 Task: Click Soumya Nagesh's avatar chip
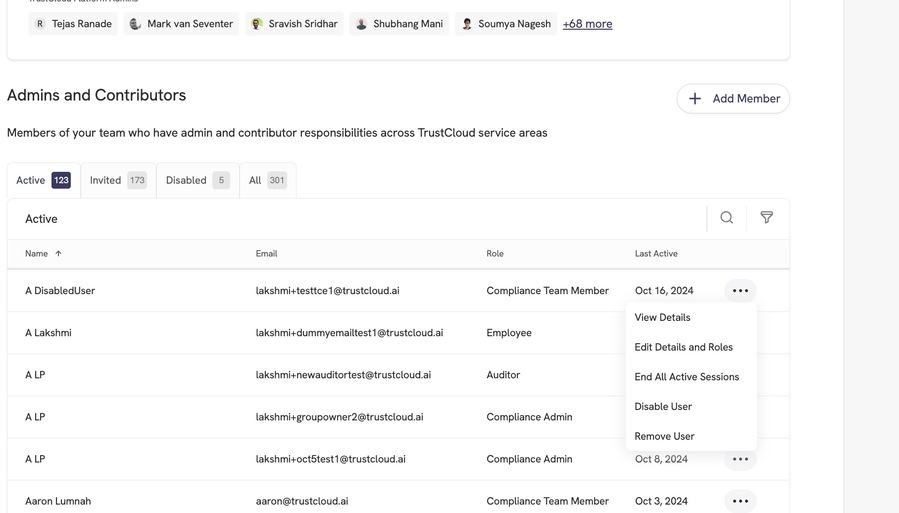pos(506,24)
